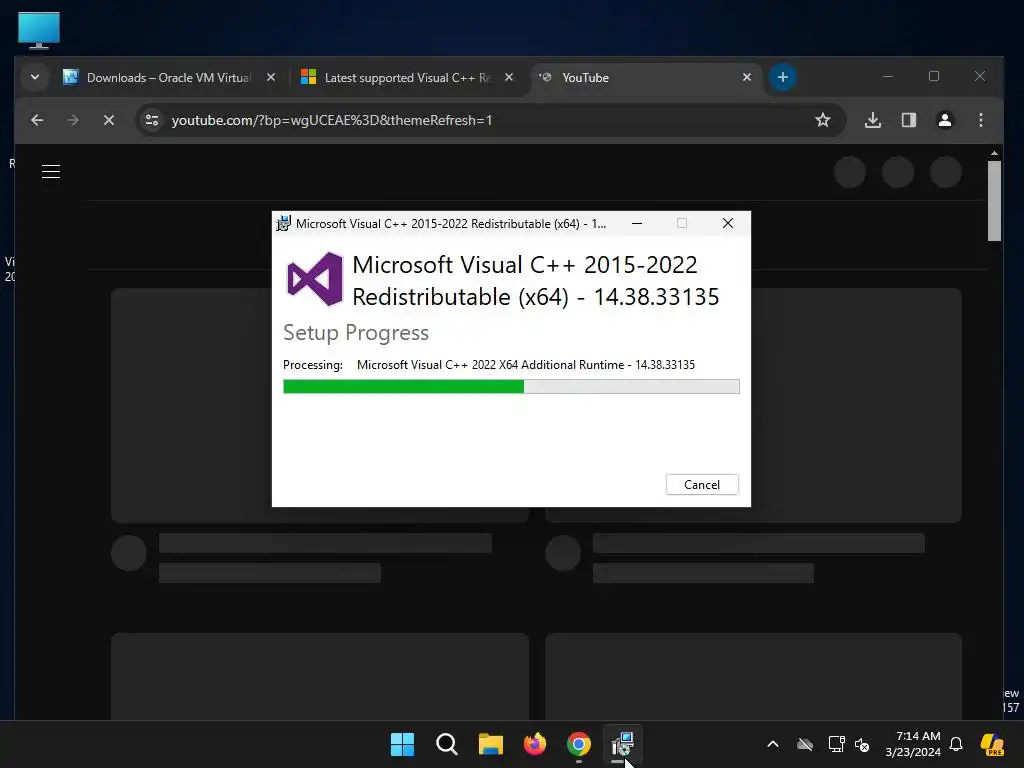Click the Setup Progress heading
Image resolution: width=1024 pixels, height=768 pixels.
click(x=356, y=332)
